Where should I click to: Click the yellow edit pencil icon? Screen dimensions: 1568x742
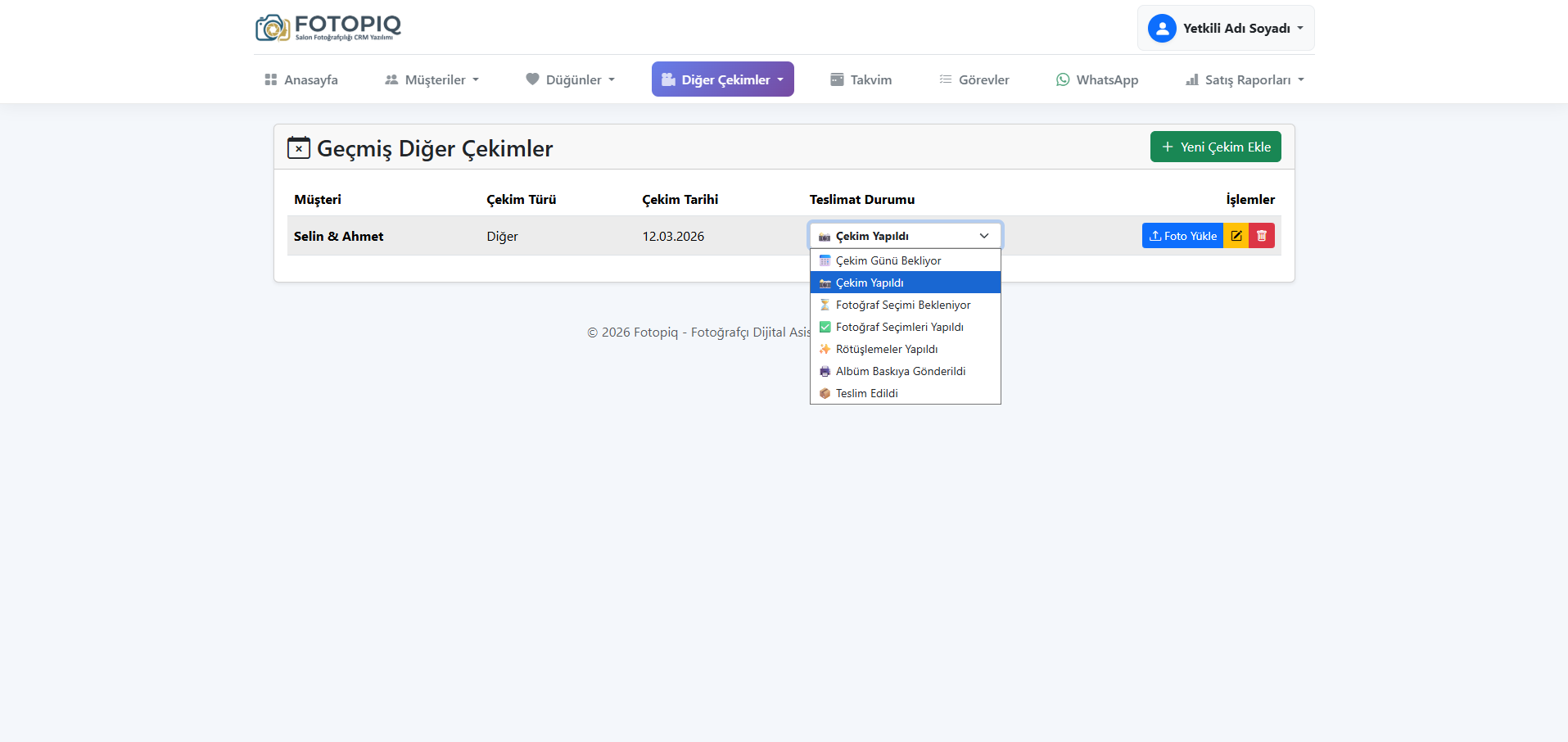coord(1236,236)
